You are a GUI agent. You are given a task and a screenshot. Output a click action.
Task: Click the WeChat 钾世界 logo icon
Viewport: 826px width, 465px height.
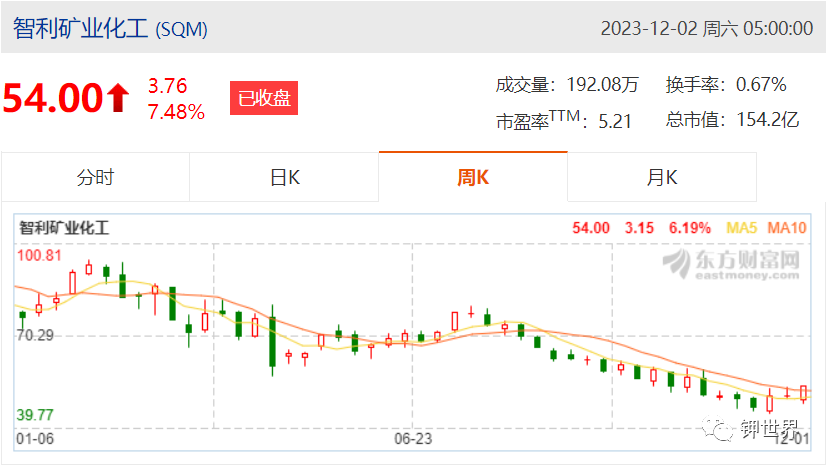717,428
